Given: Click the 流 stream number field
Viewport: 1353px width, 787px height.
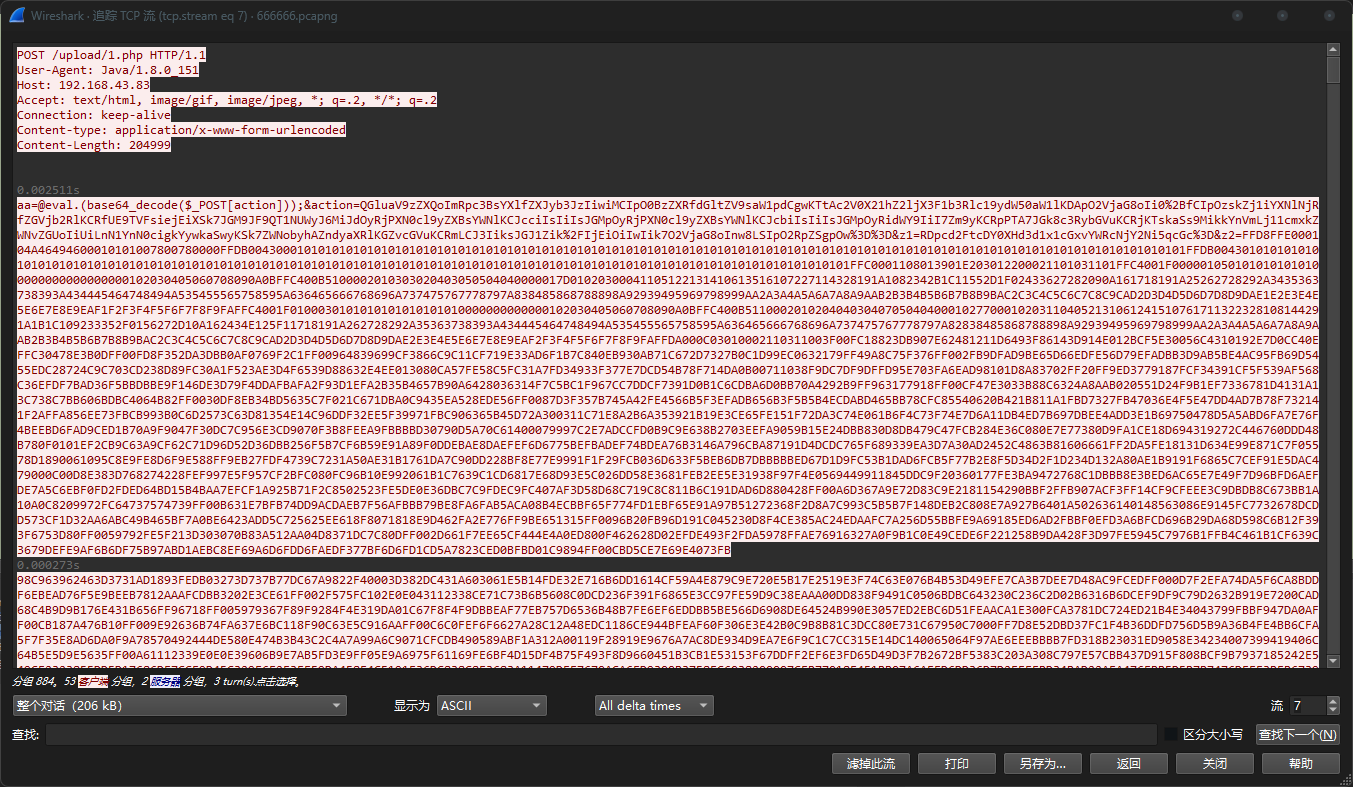Looking at the screenshot, I should click(x=1306, y=706).
